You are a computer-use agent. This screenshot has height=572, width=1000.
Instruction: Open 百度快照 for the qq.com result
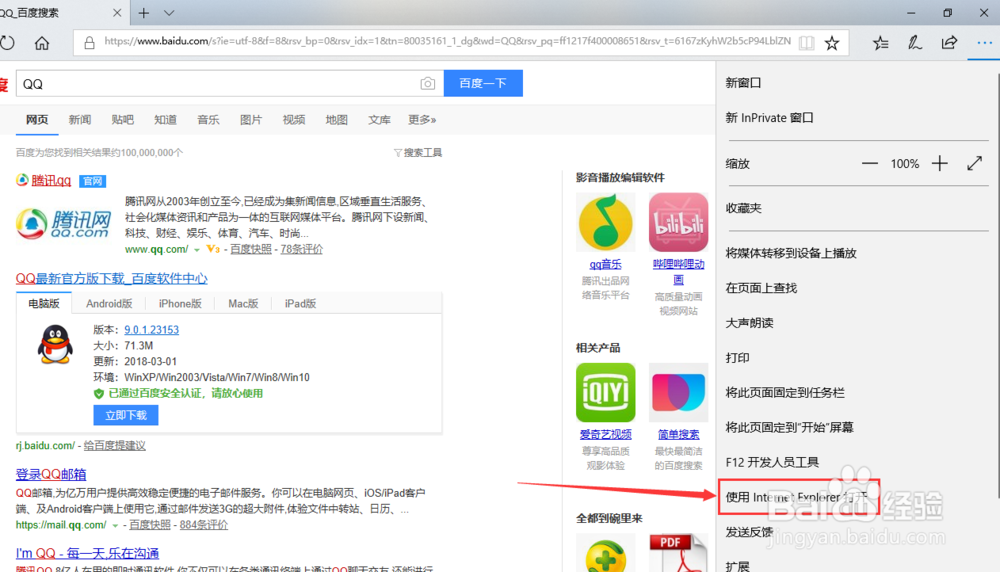coord(251,249)
